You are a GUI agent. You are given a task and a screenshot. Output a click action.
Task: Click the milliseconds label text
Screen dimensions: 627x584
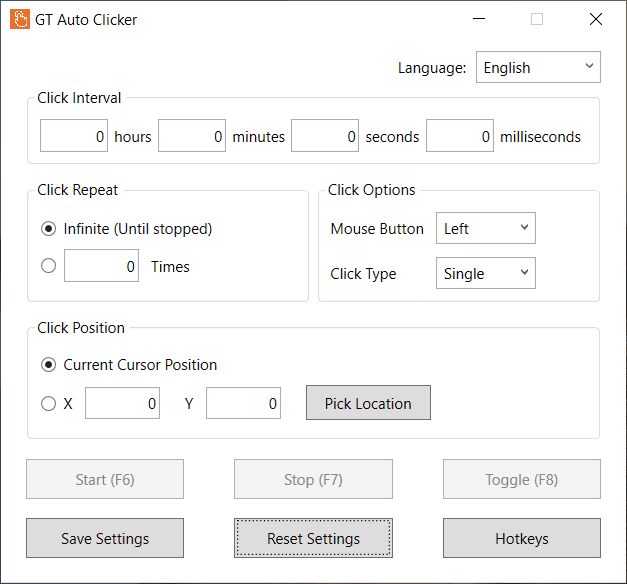point(540,137)
